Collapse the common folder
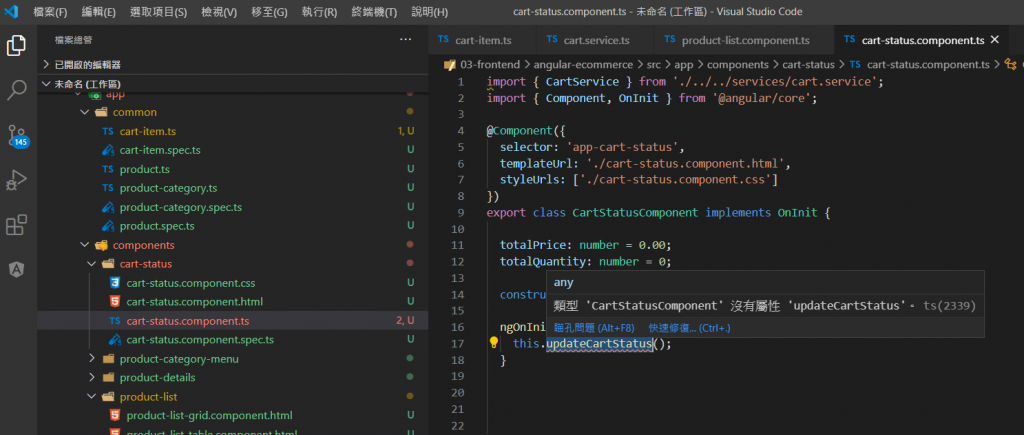Viewport: 1024px width, 435px height. tap(84, 112)
